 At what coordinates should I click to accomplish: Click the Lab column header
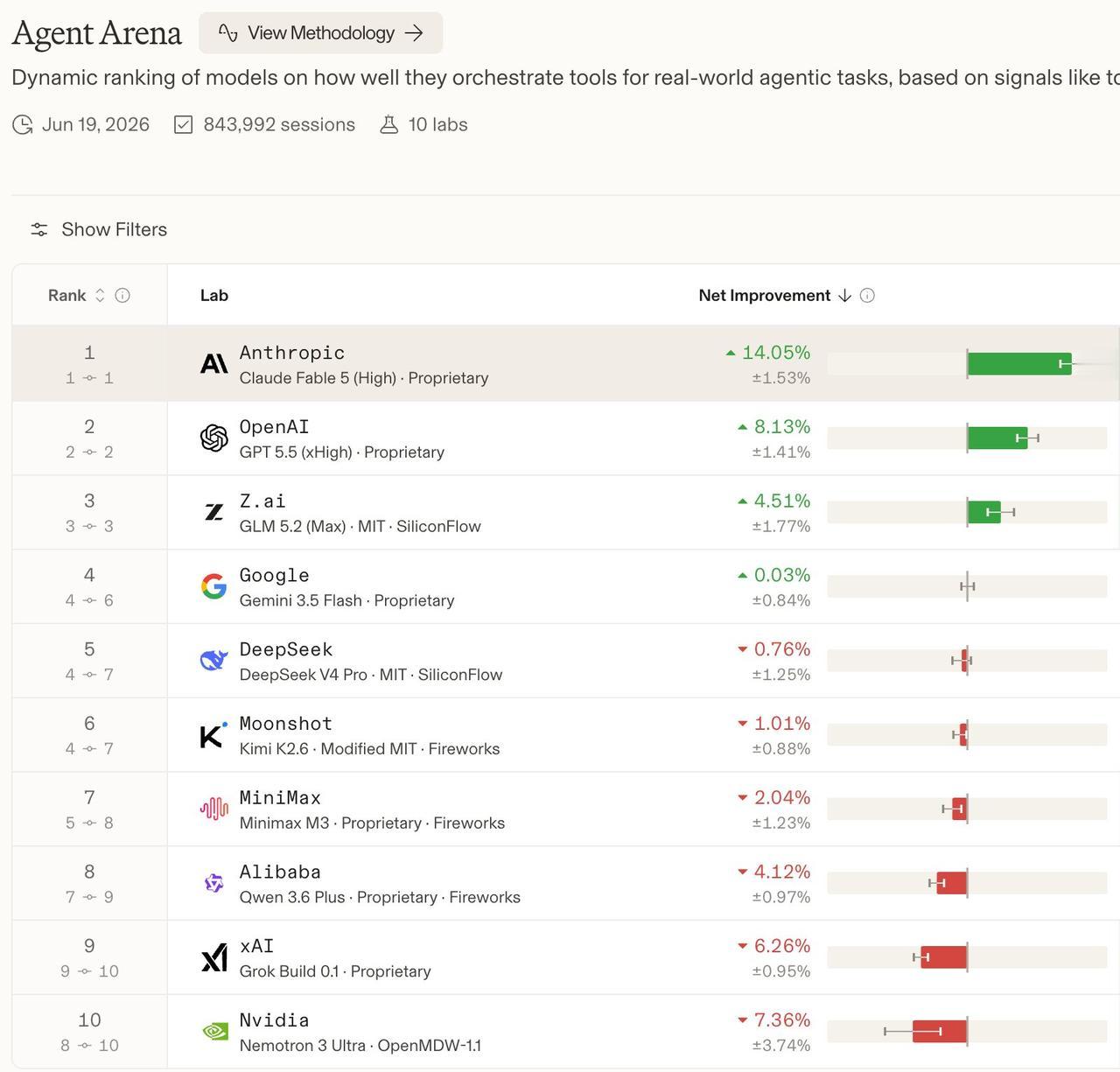(x=214, y=296)
